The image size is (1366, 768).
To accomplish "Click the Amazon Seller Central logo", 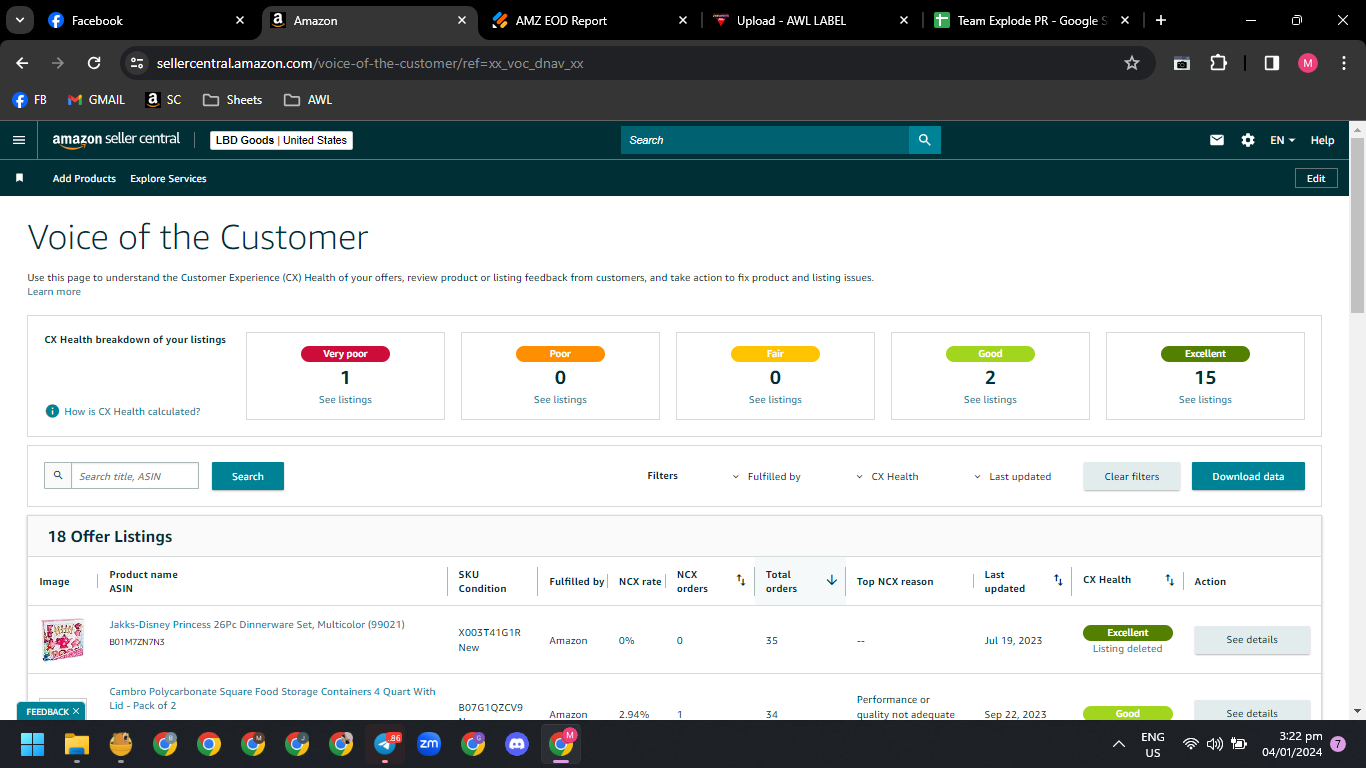I will (x=116, y=140).
